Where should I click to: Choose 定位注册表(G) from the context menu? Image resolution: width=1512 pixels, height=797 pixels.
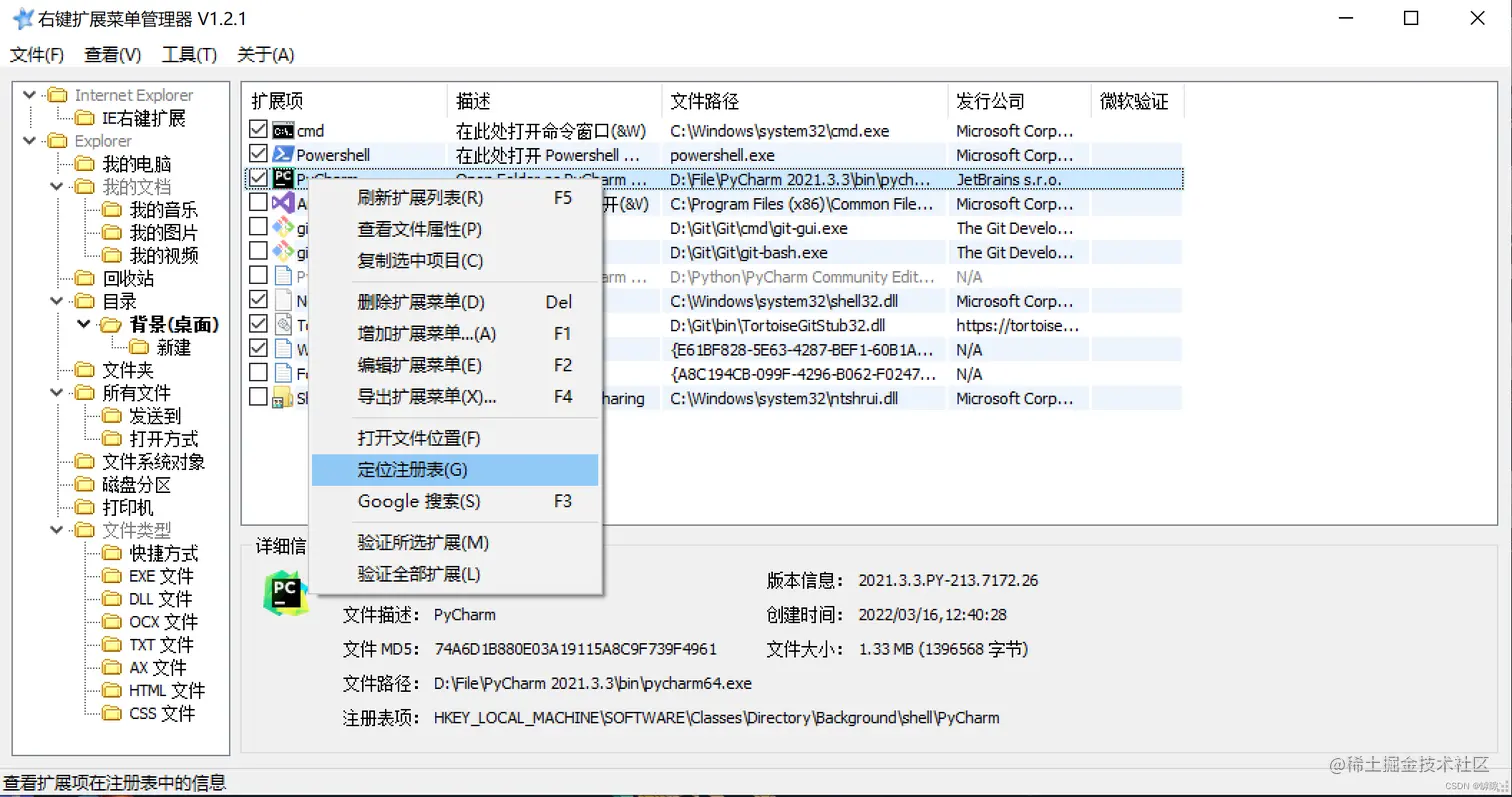click(x=455, y=470)
